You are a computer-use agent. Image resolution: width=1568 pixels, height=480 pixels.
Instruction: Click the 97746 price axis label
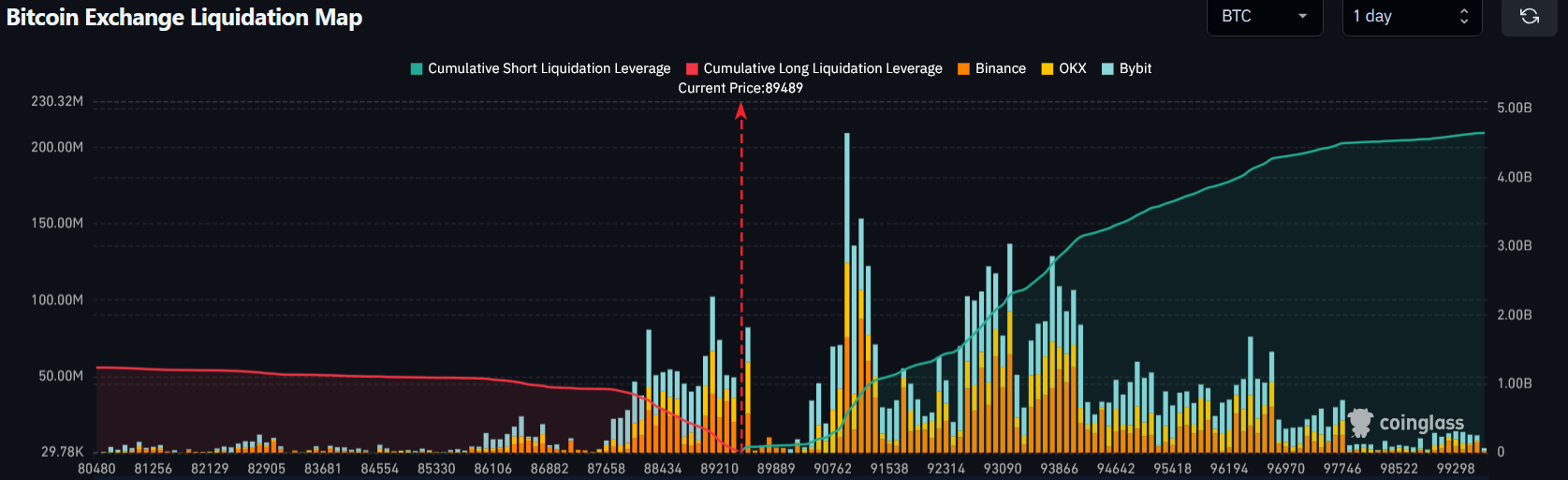[x=1342, y=468]
